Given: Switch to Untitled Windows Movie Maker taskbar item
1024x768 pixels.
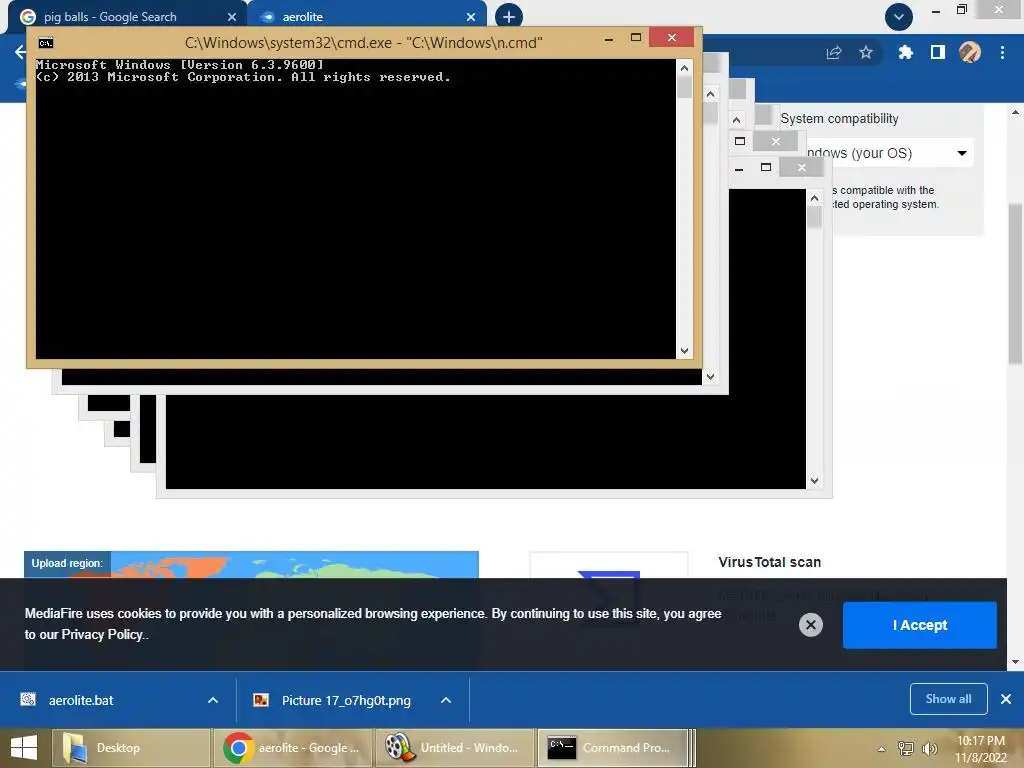Looking at the screenshot, I should tap(454, 748).
